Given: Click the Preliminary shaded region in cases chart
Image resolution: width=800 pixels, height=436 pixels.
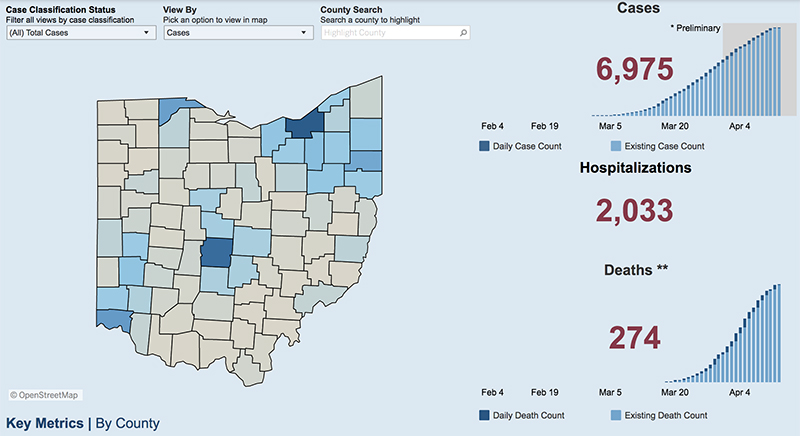Looking at the screenshot, I should point(760,69).
